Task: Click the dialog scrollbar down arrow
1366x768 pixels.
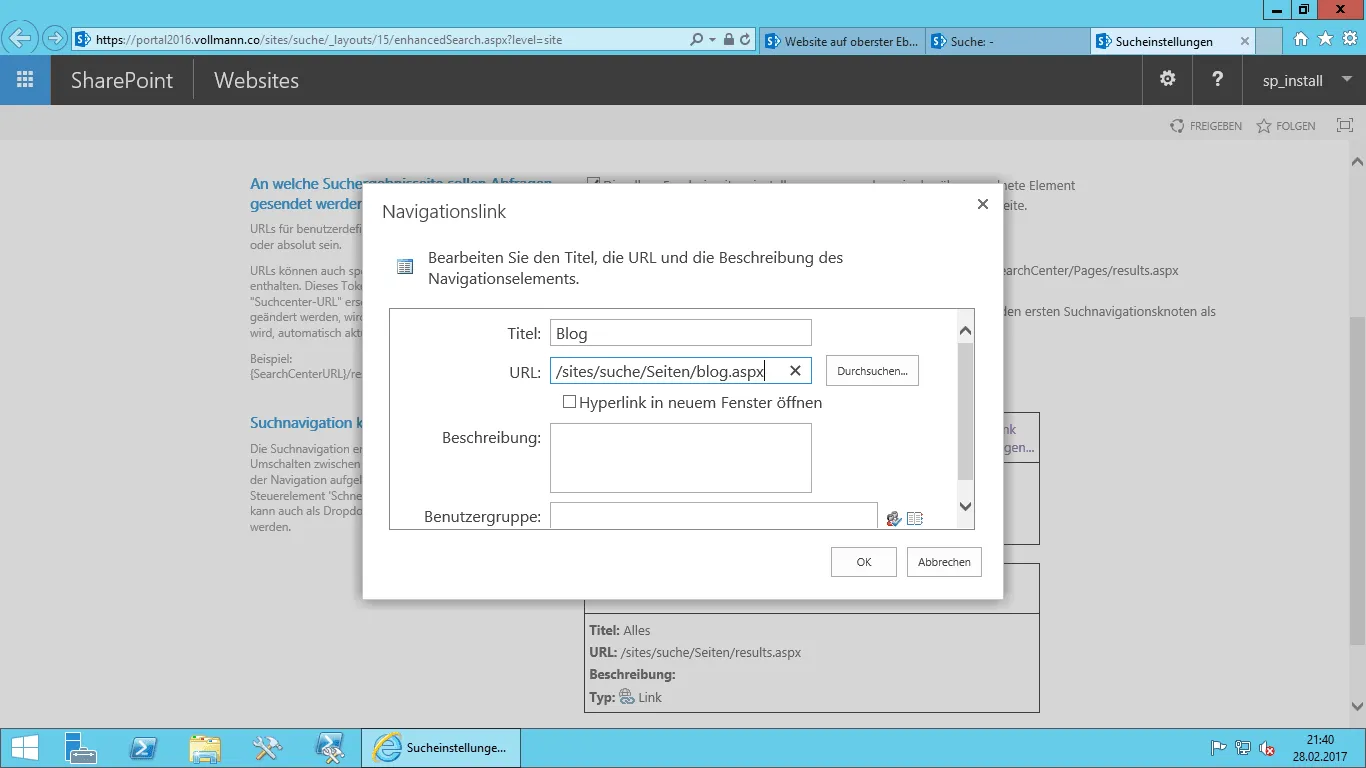Action: pos(965,506)
